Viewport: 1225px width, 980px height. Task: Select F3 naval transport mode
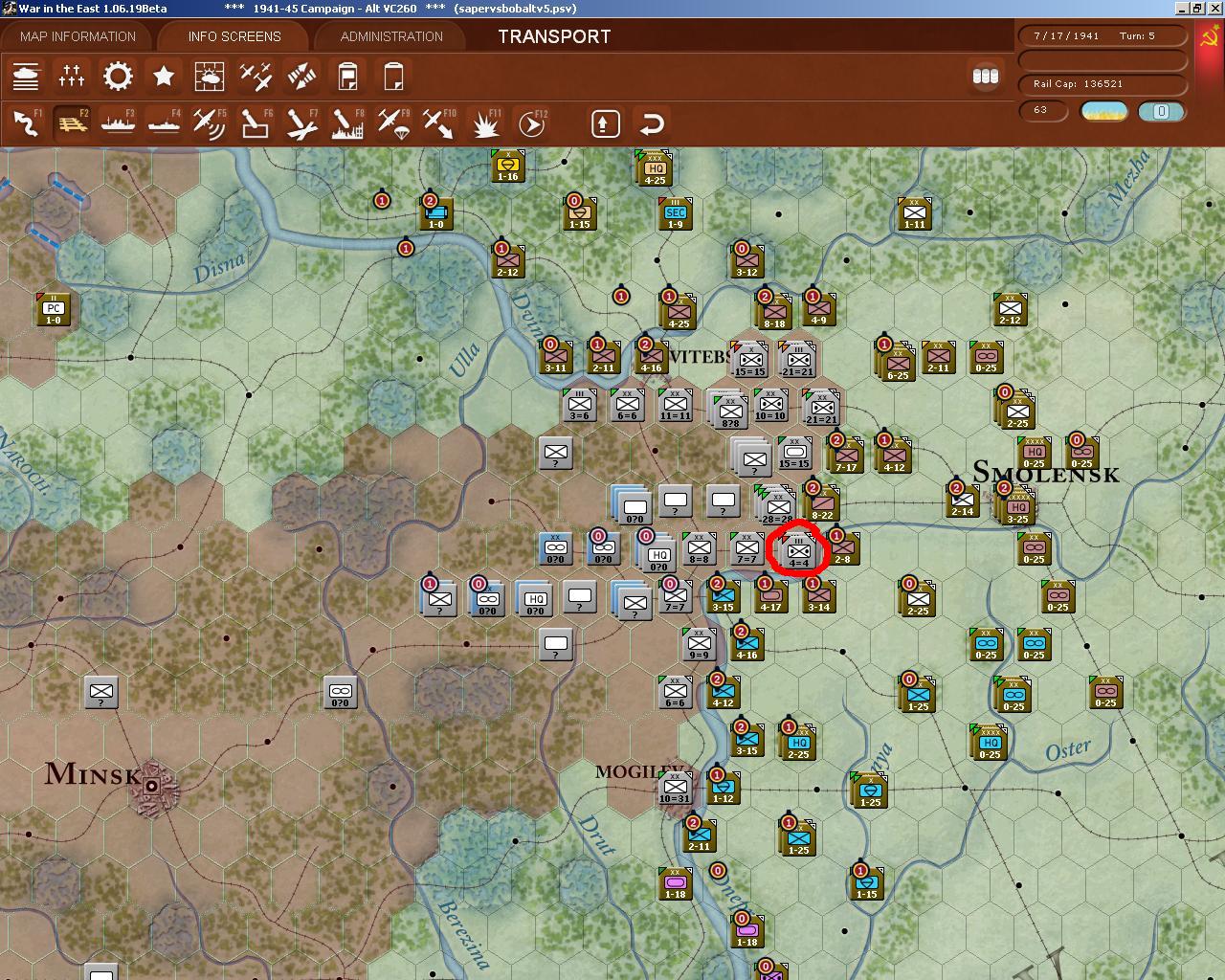(x=118, y=123)
